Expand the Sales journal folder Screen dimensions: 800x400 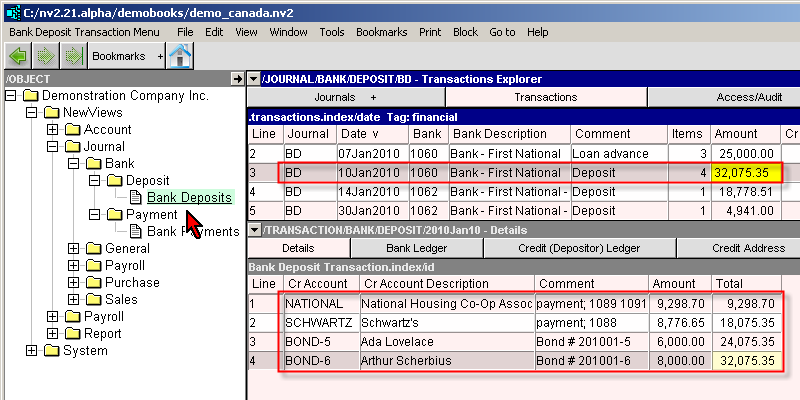(74, 300)
